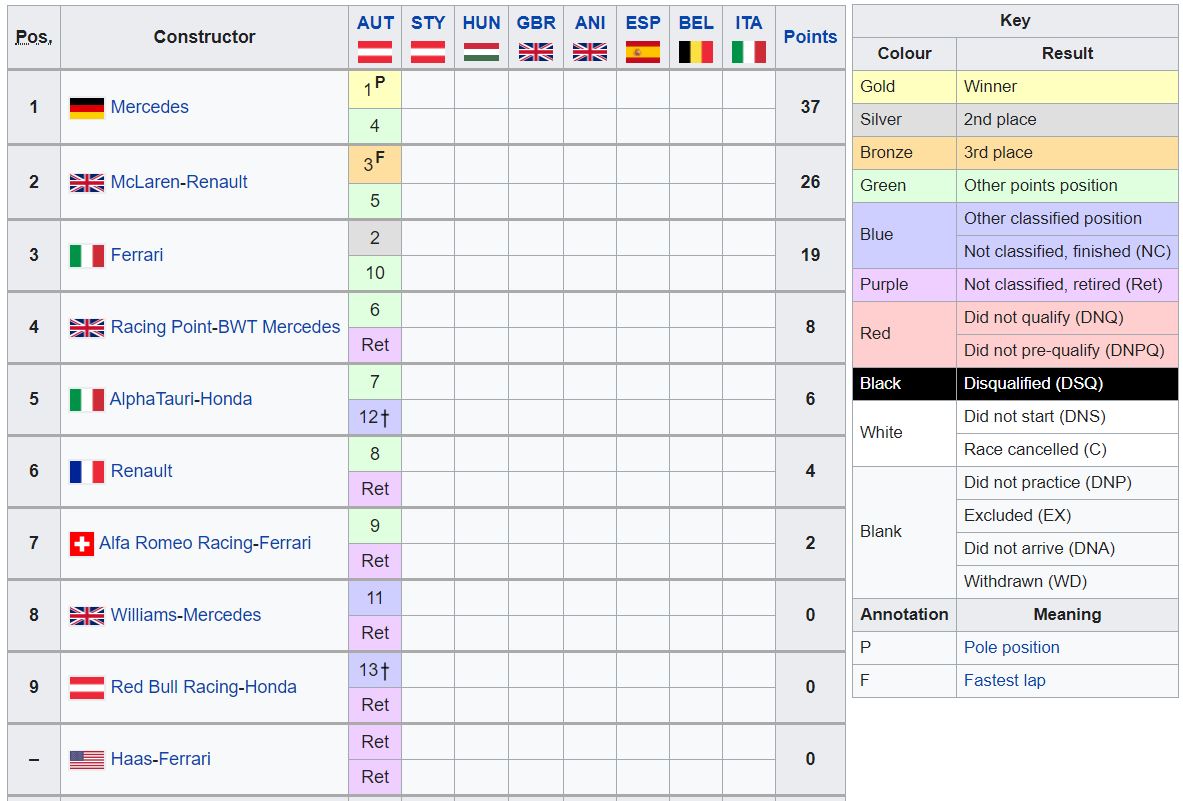Click the flag under the STY header
The width and height of the screenshot is (1183, 801).
click(428, 52)
